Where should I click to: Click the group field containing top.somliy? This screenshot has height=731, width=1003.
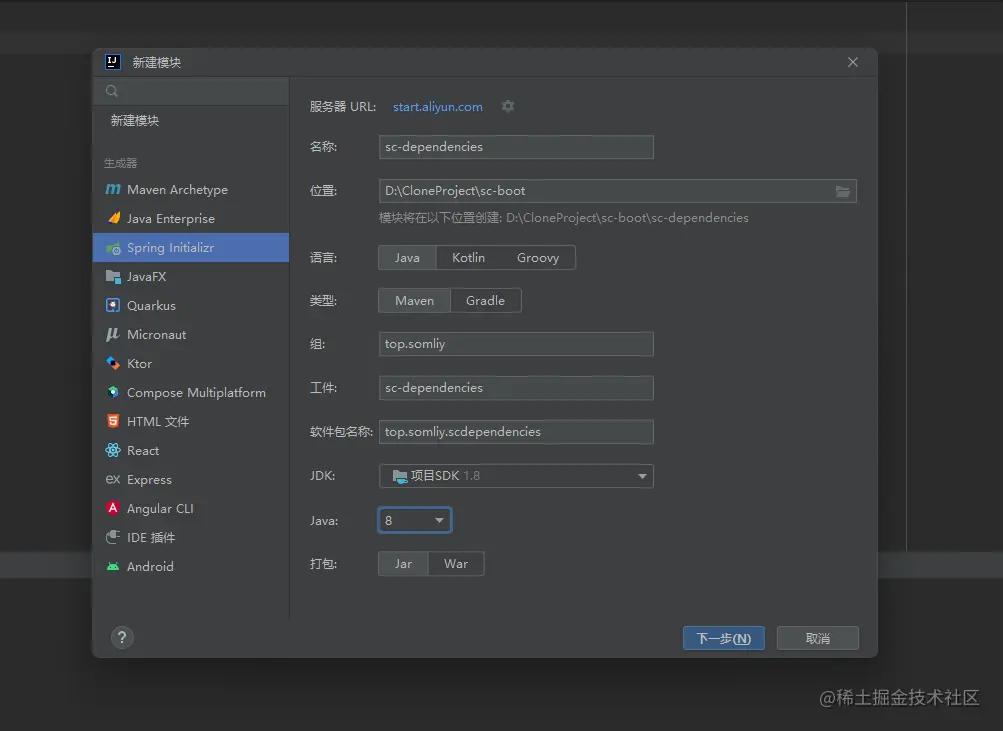click(516, 344)
